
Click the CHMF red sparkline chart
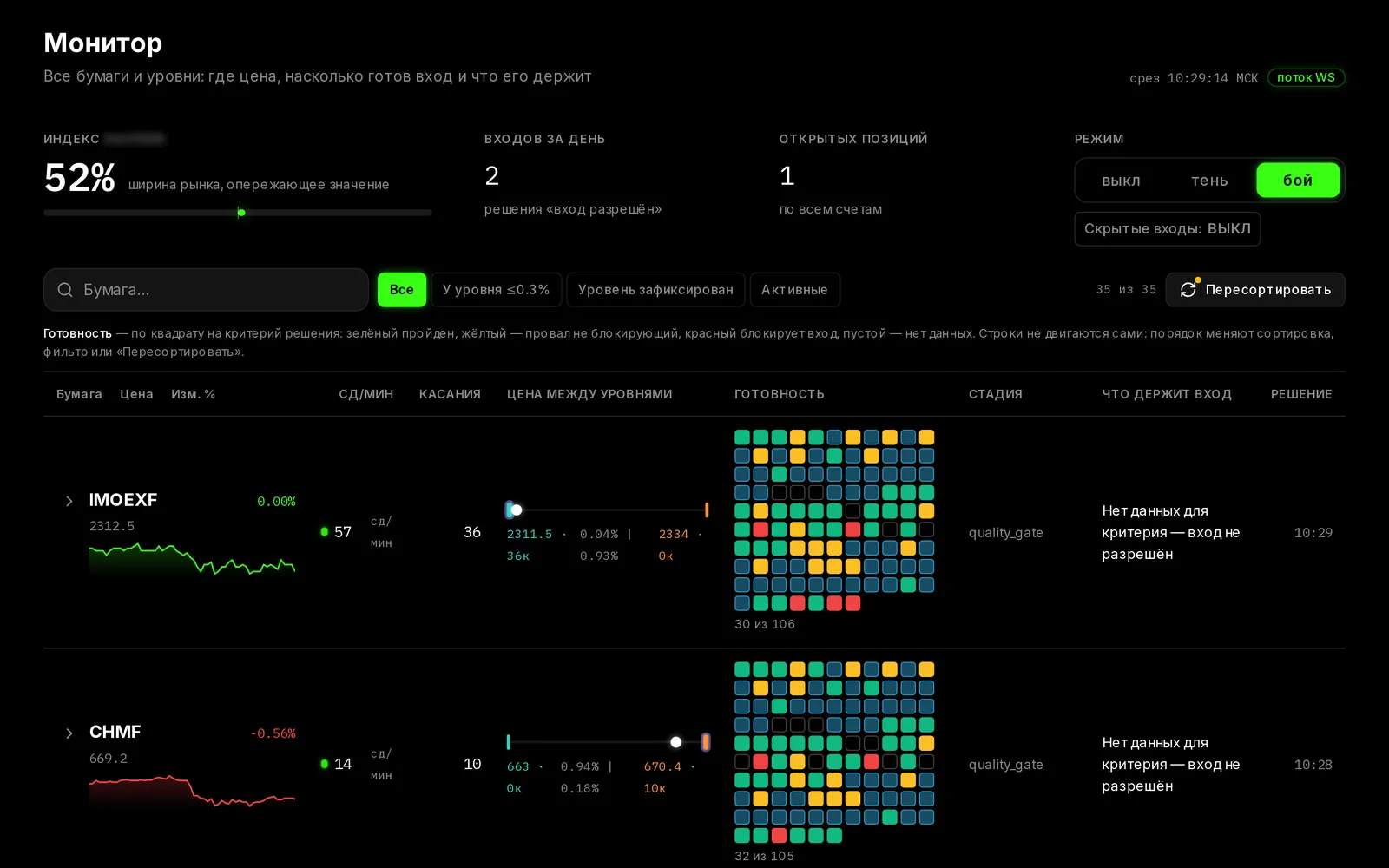pos(192,791)
